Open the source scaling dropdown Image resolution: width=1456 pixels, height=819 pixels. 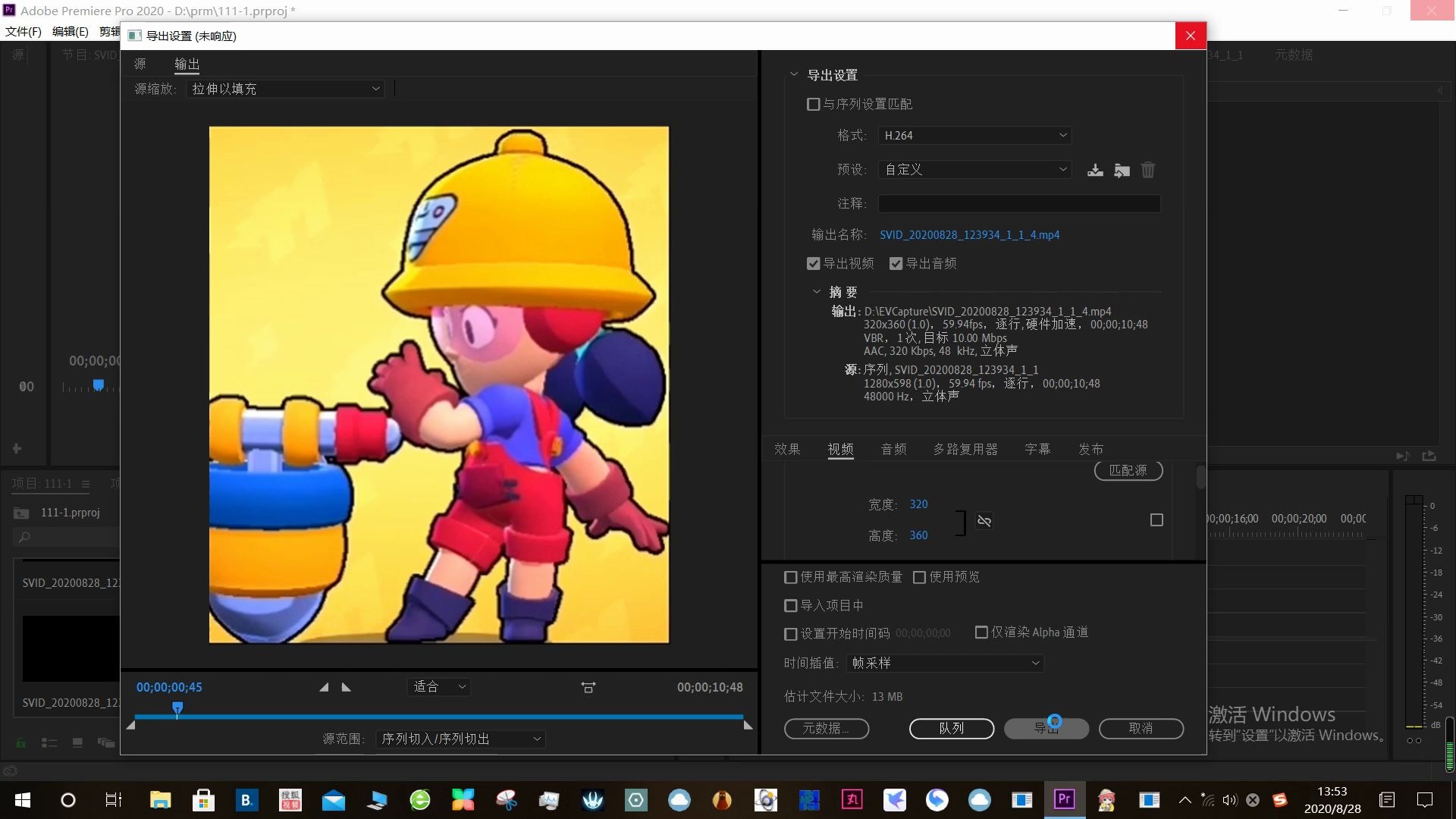click(285, 89)
